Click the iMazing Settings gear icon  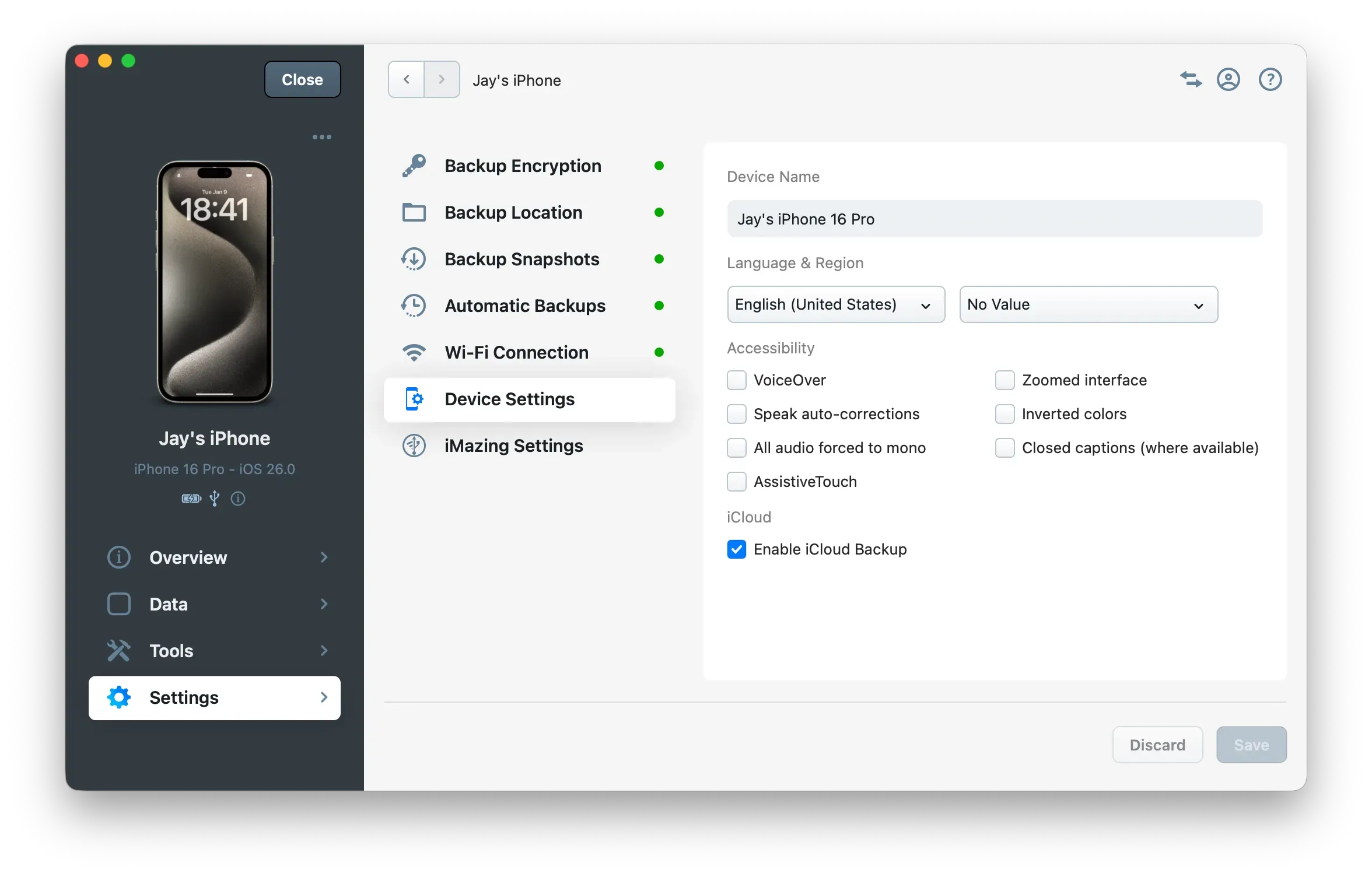[x=414, y=445]
